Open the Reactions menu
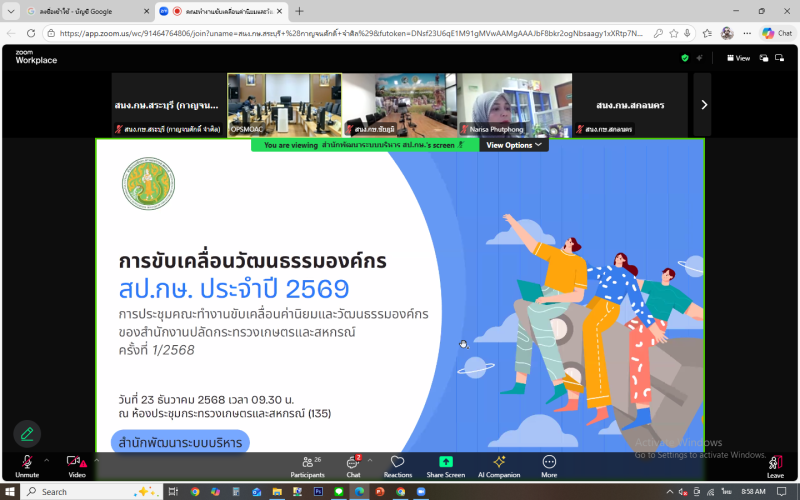Screen dimensions: 800x500 click(397, 465)
